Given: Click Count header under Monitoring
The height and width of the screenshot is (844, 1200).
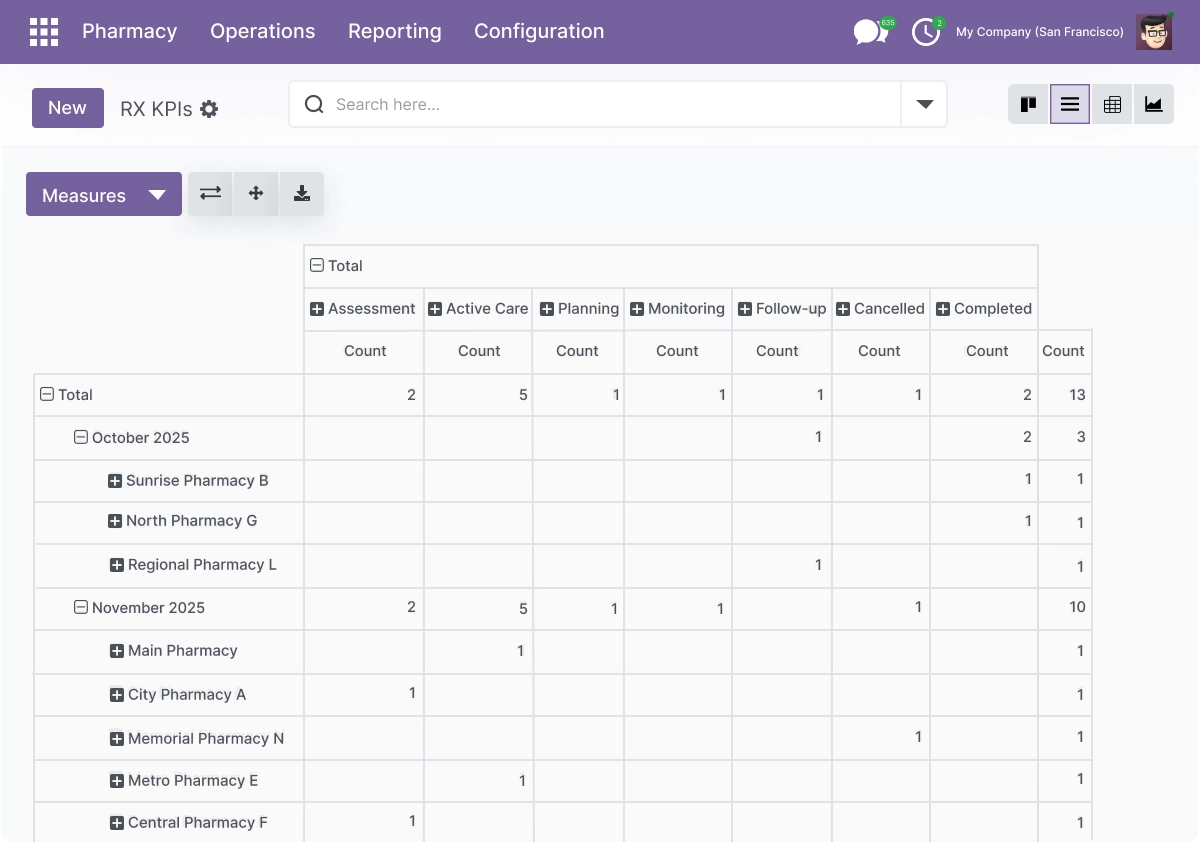Looking at the screenshot, I should tap(677, 351).
